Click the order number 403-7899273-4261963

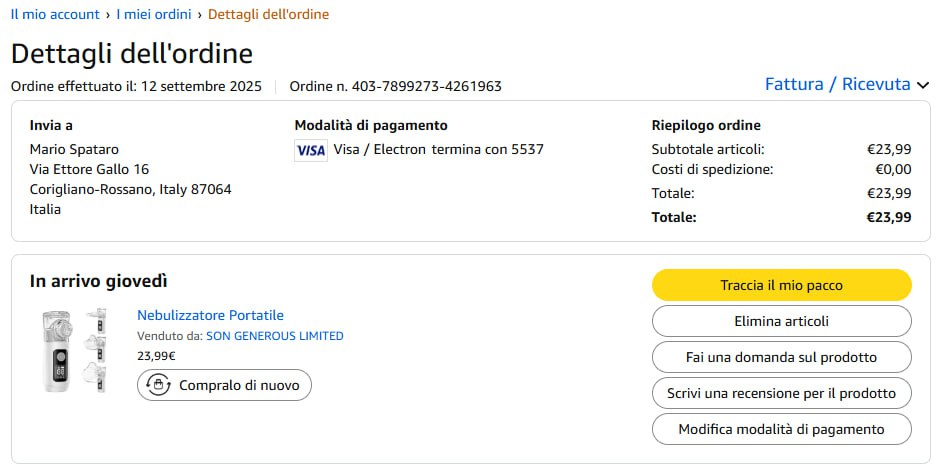coord(426,86)
